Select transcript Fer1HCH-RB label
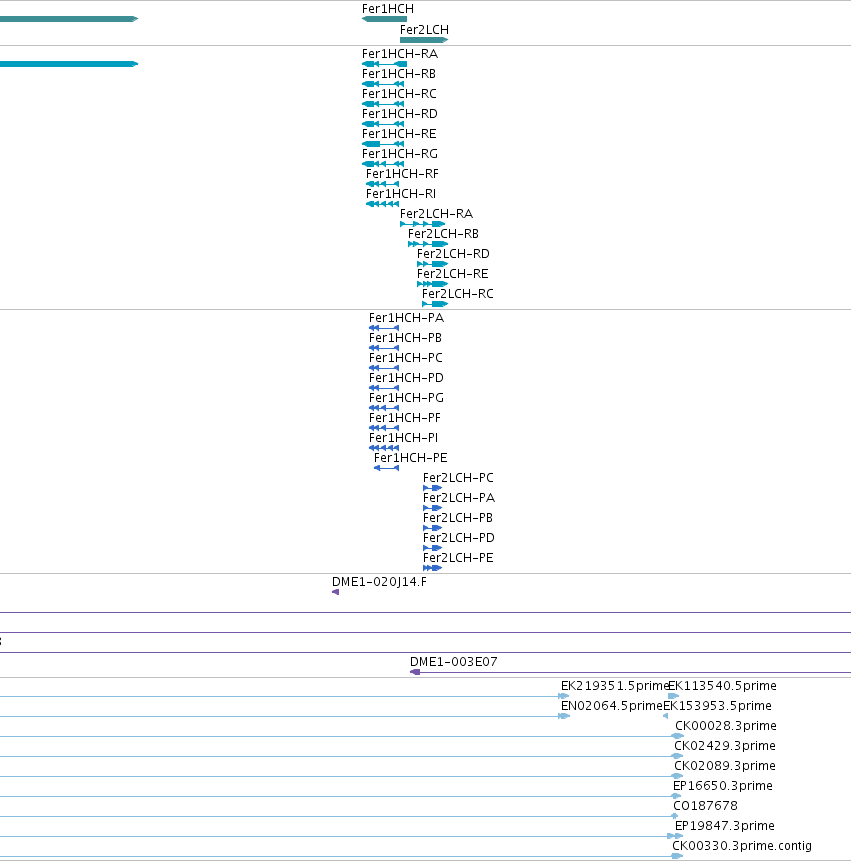The width and height of the screenshot is (851, 861). click(399, 74)
